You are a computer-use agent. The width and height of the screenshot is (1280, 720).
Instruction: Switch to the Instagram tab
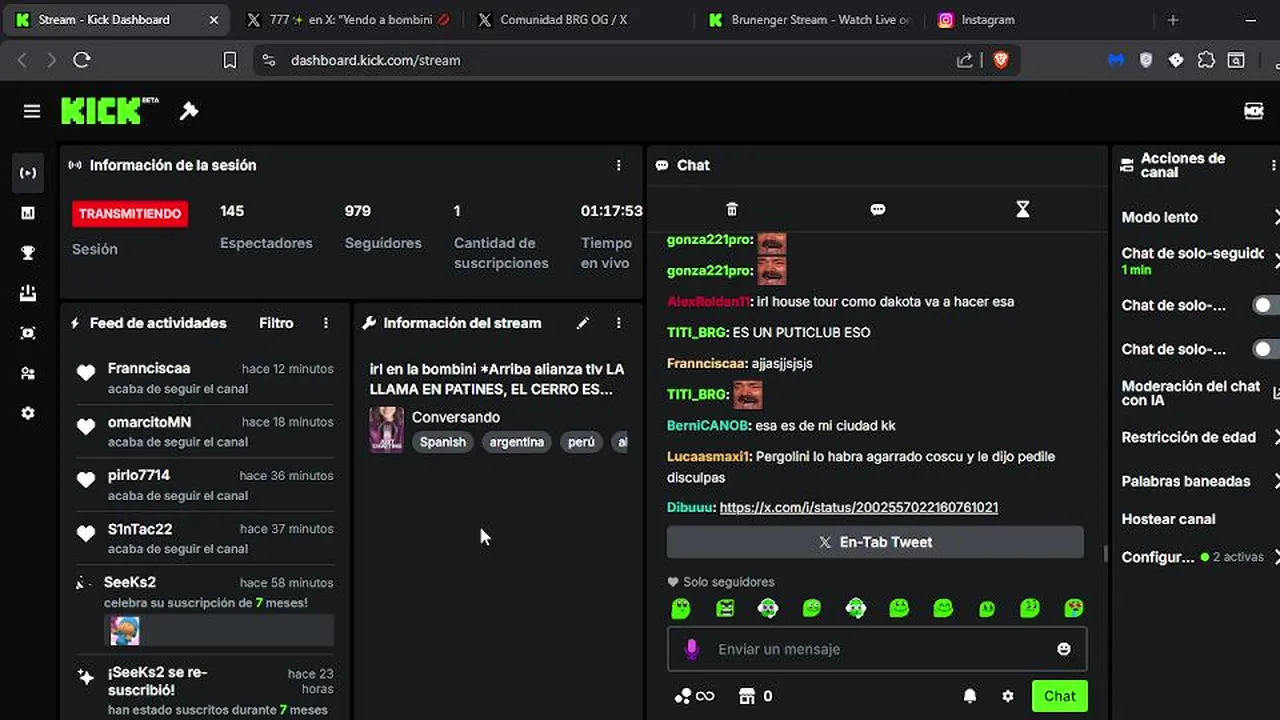click(x=1040, y=20)
